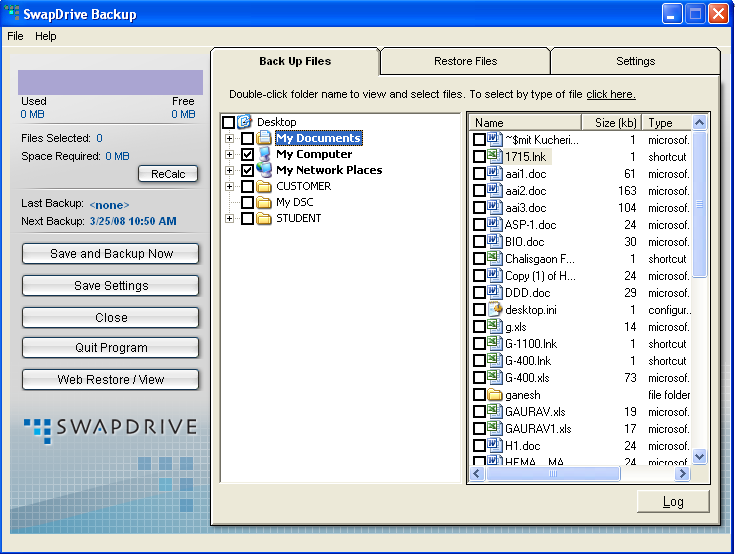Image resolution: width=735 pixels, height=554 pixels.
Task: Click the My Documents folder icon
Action: pos(264,138)
